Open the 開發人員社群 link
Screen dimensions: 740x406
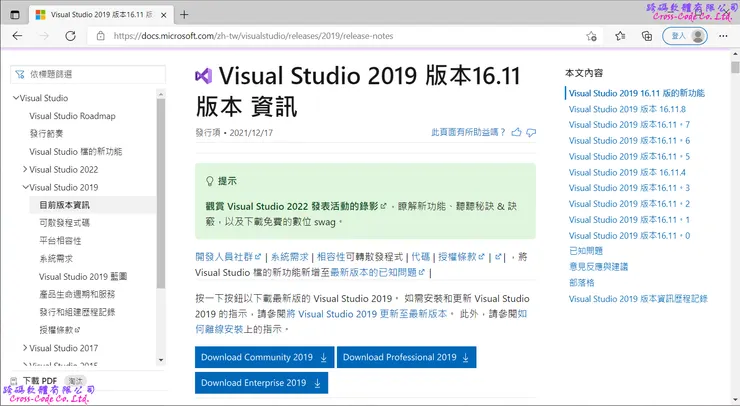[228, 257]
